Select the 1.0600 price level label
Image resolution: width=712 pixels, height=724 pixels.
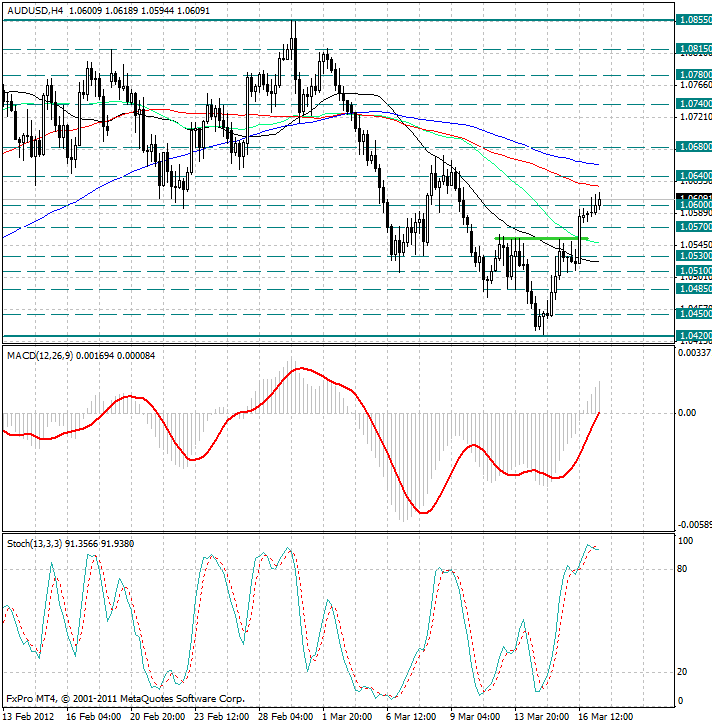(694, 205)
